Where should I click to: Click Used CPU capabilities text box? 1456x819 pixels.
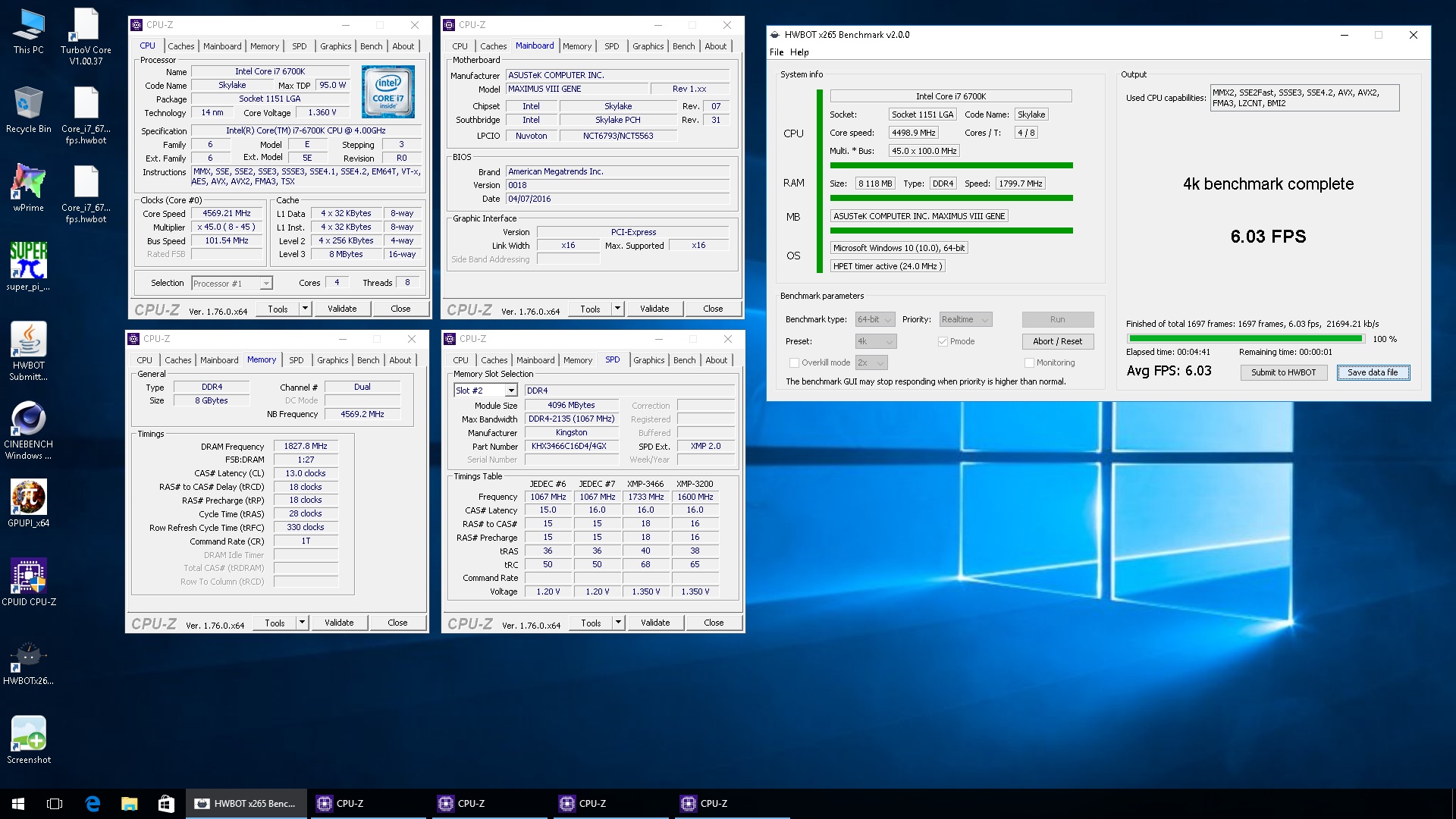click(x=1304, y=98)
